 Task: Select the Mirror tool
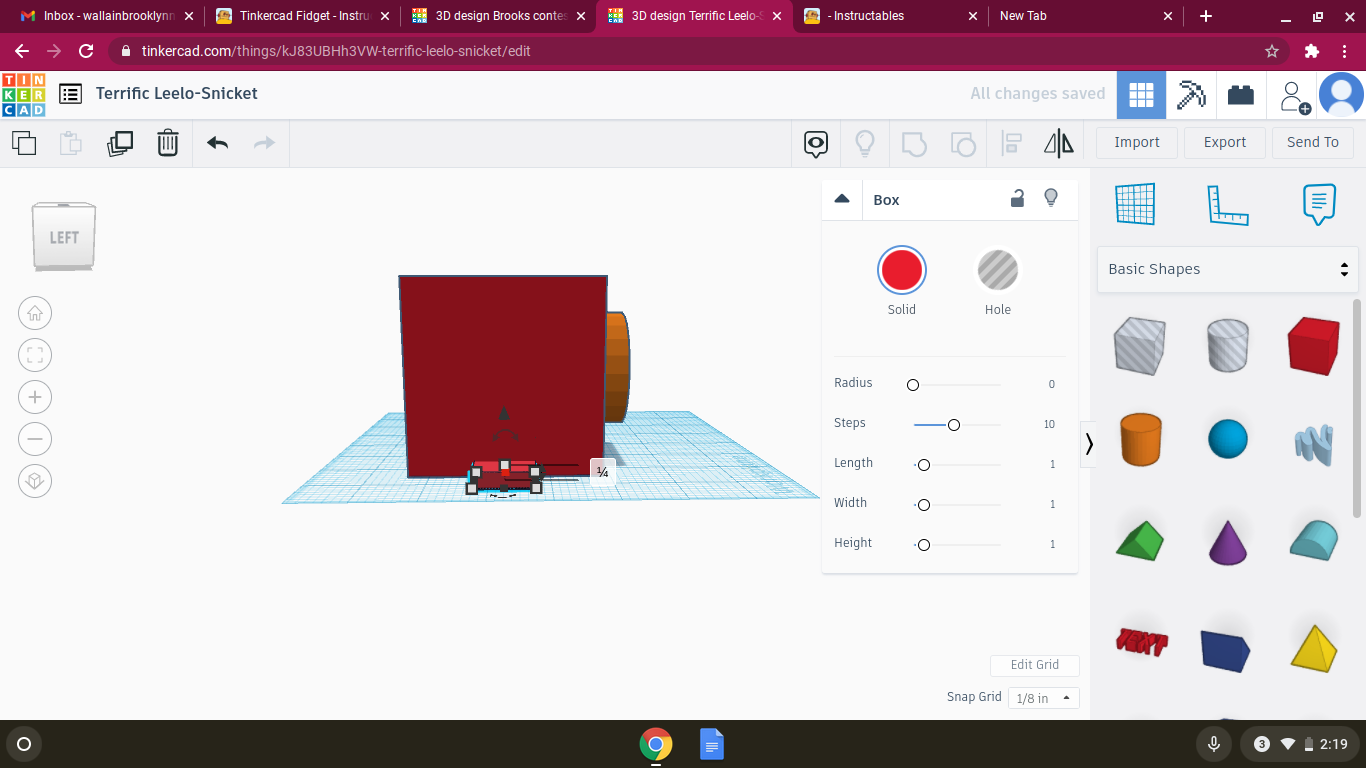(x=1059, y=144)
